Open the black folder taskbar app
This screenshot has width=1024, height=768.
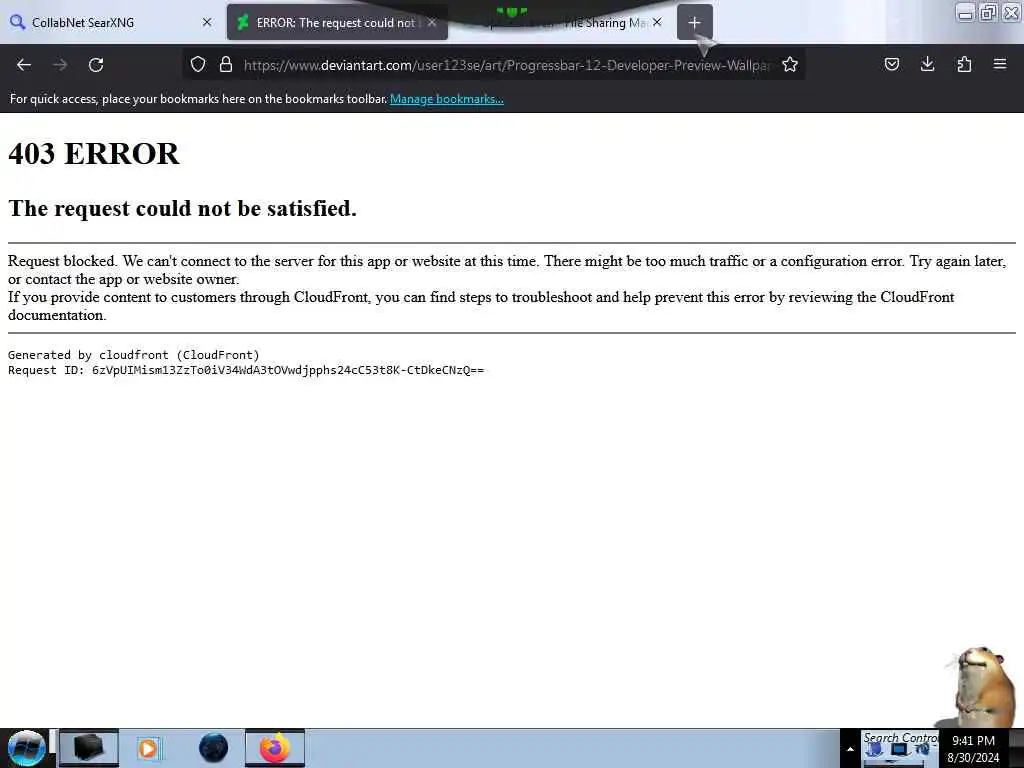pyautogui.click(x=89, y=748)
